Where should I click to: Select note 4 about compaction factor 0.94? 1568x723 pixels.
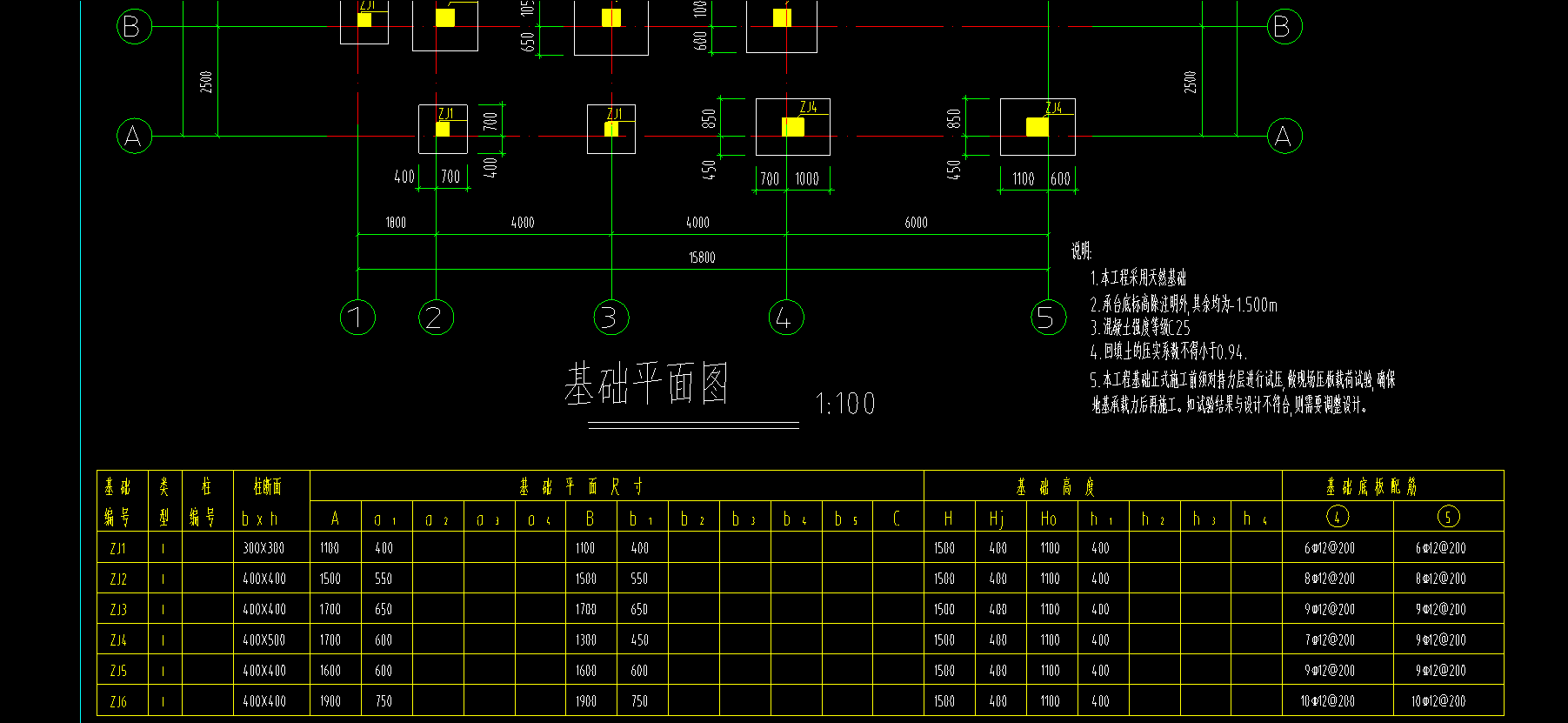(x=1168, y=351)
